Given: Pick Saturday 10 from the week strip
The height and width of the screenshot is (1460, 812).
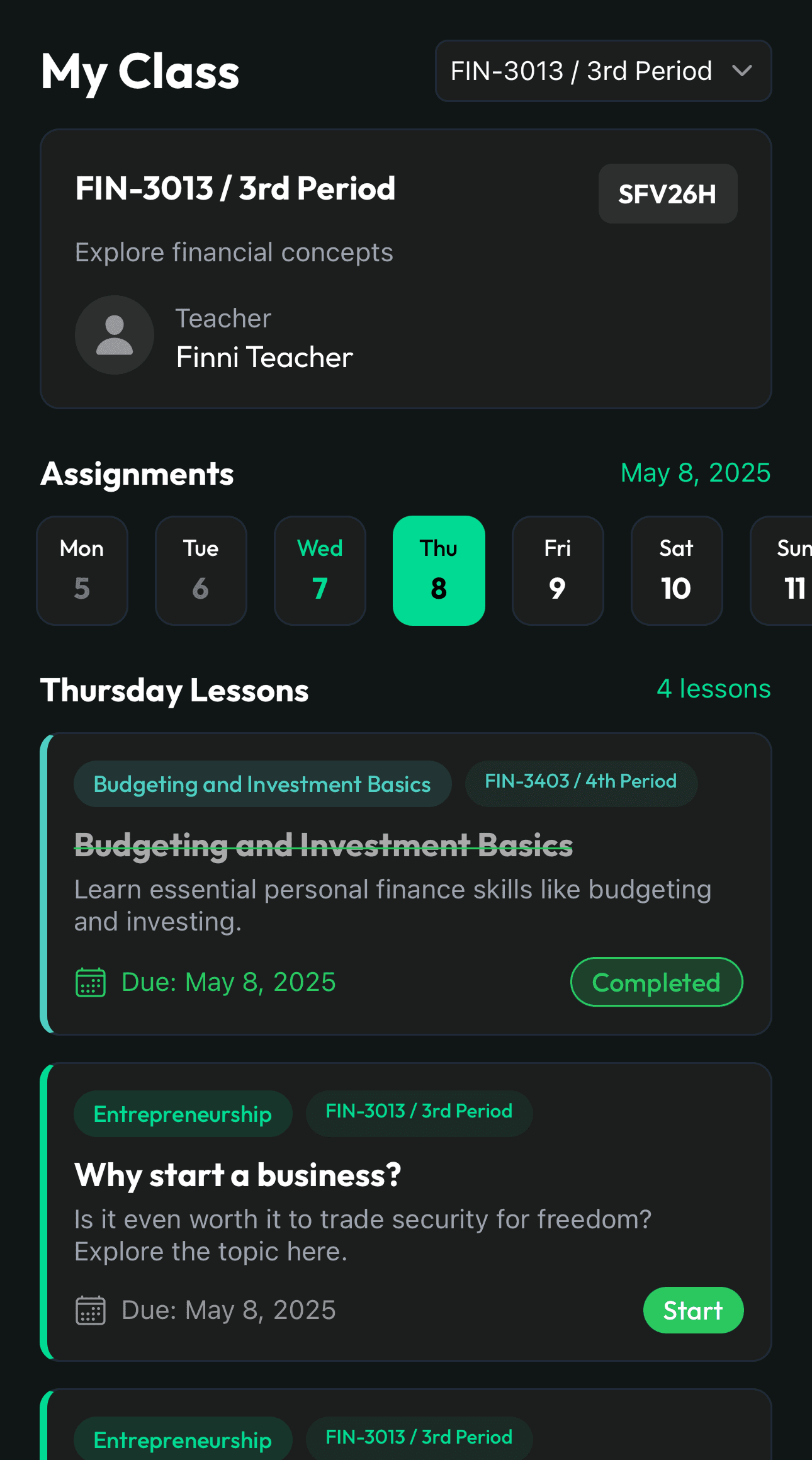Looking at the screenshot, I should click(677, 570).
